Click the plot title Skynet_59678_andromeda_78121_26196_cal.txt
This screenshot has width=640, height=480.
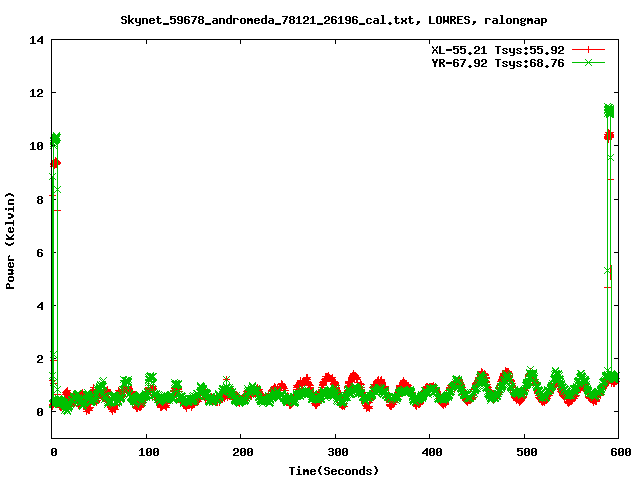(333, 20)
